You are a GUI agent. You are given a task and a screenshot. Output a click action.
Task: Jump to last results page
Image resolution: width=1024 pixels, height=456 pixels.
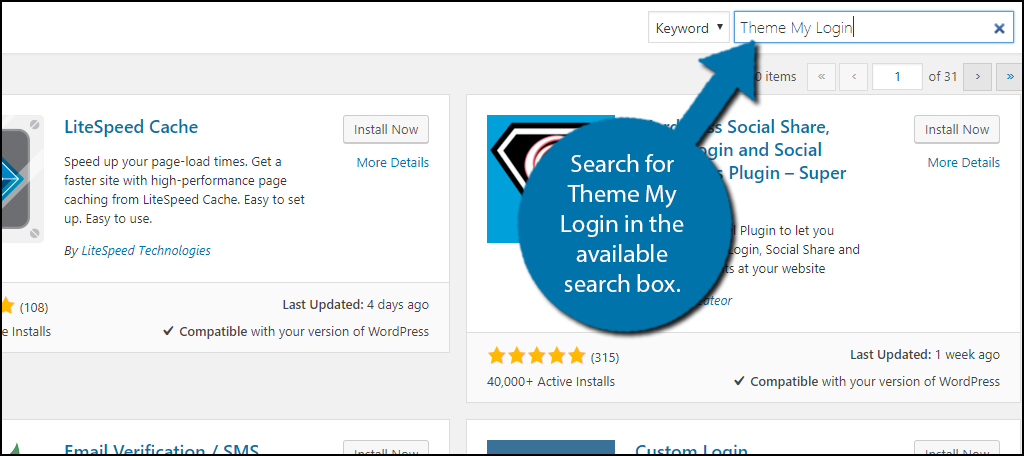[x=1010, y=76]
